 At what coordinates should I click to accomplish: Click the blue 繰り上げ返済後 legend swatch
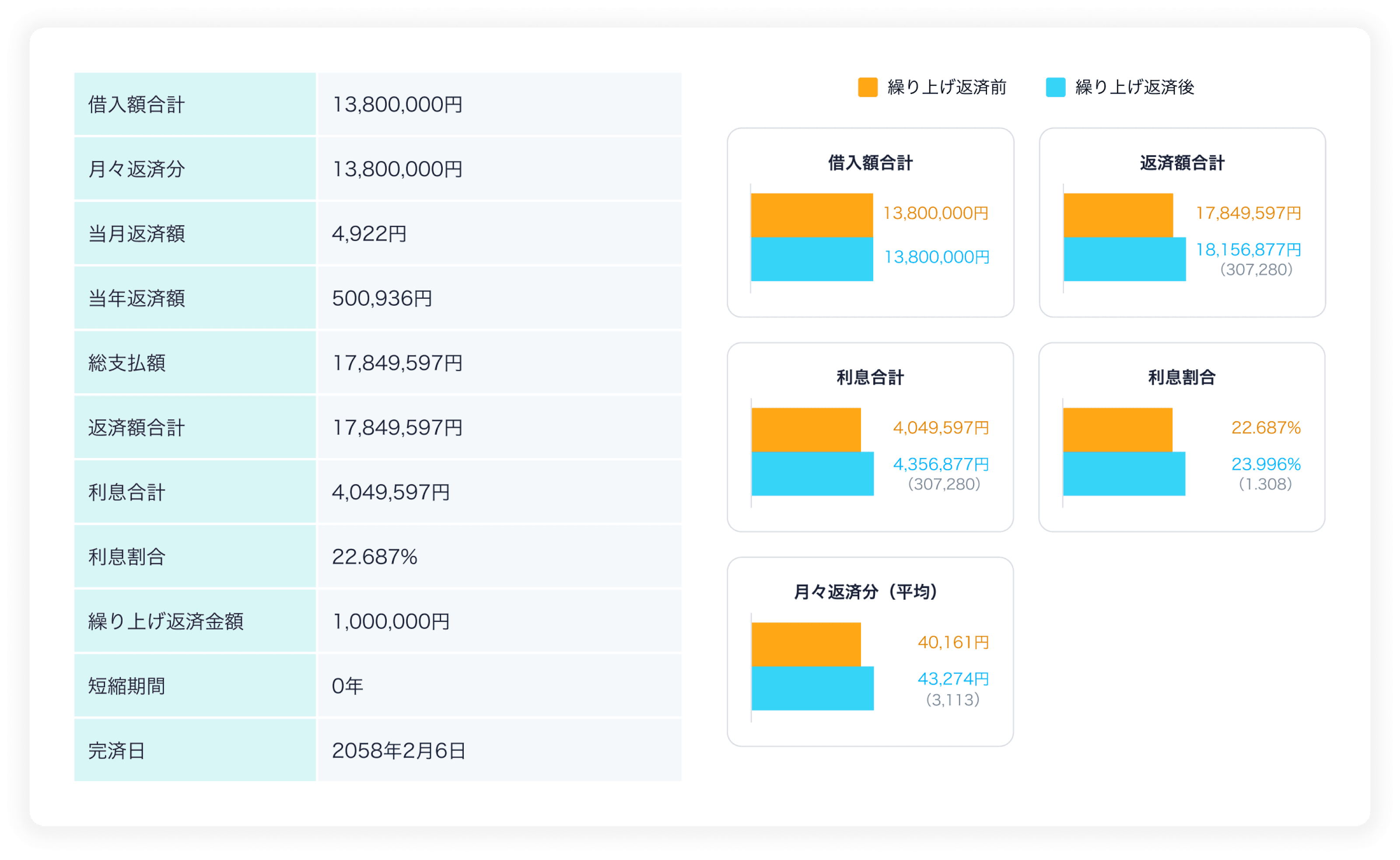1055,87
